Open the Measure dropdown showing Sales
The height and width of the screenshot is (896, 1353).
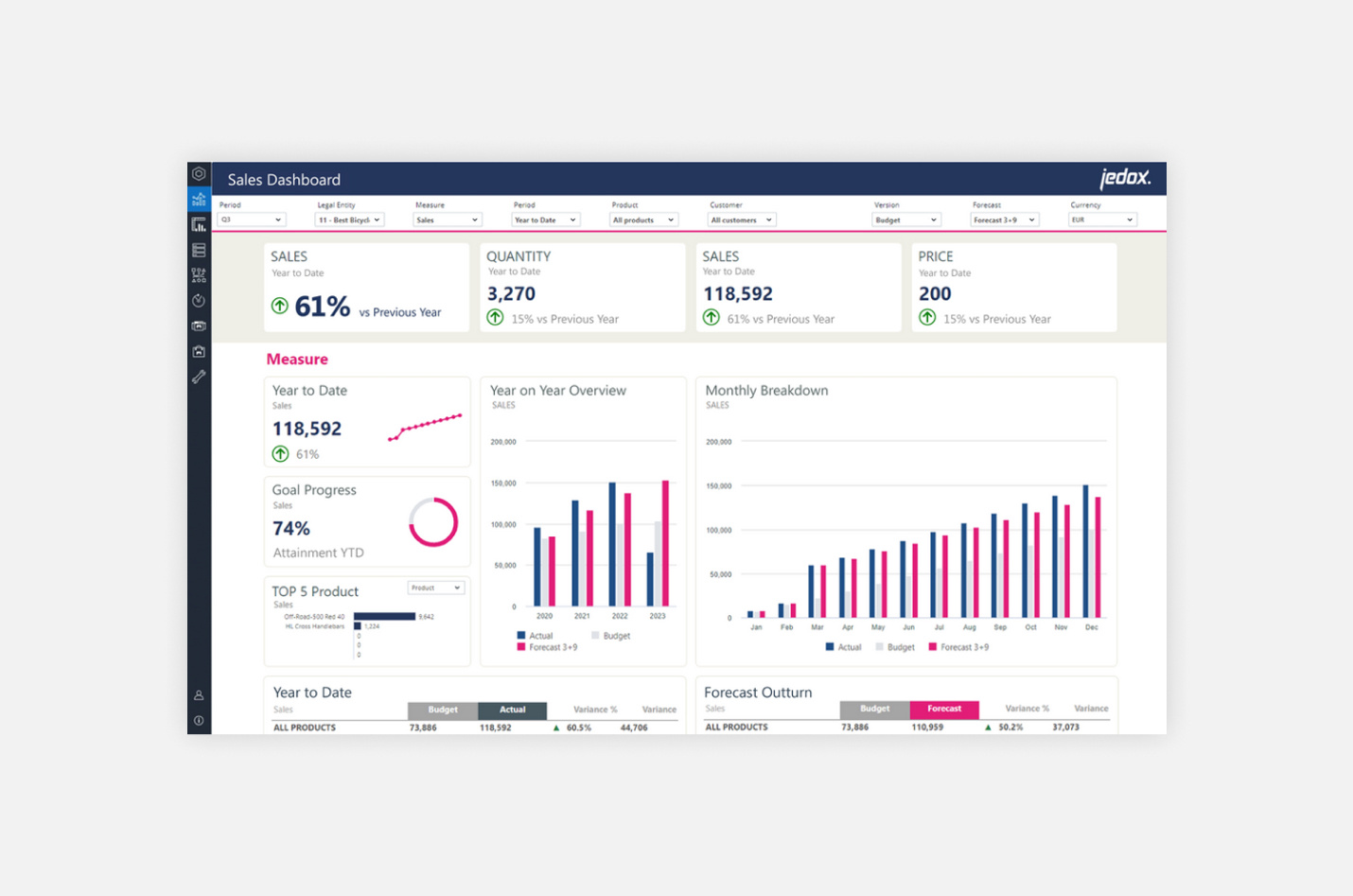coord(447,219)
